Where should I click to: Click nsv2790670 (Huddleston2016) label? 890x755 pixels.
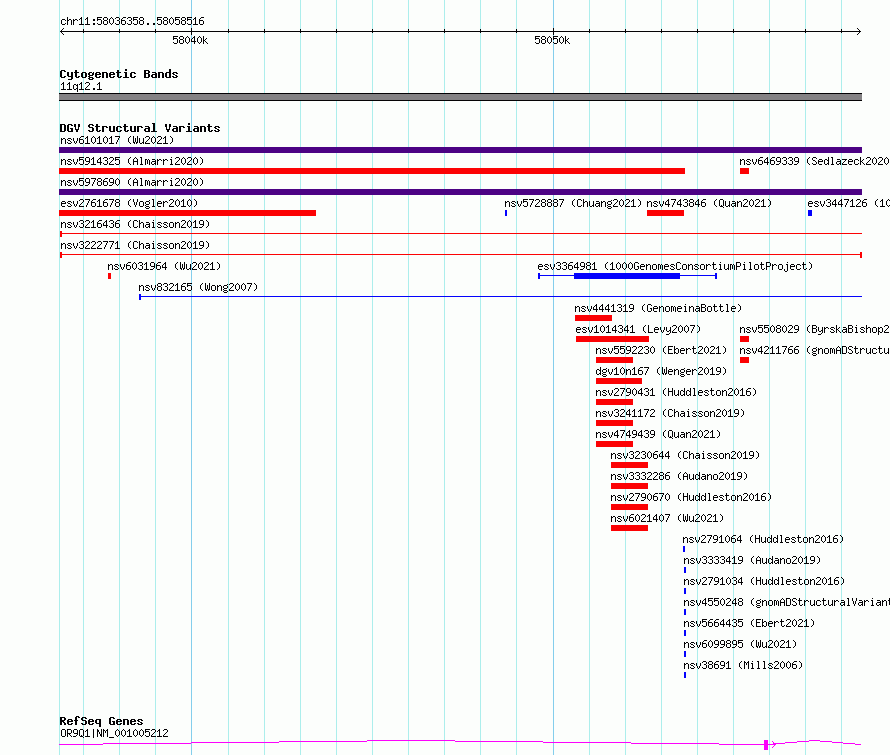691,497
